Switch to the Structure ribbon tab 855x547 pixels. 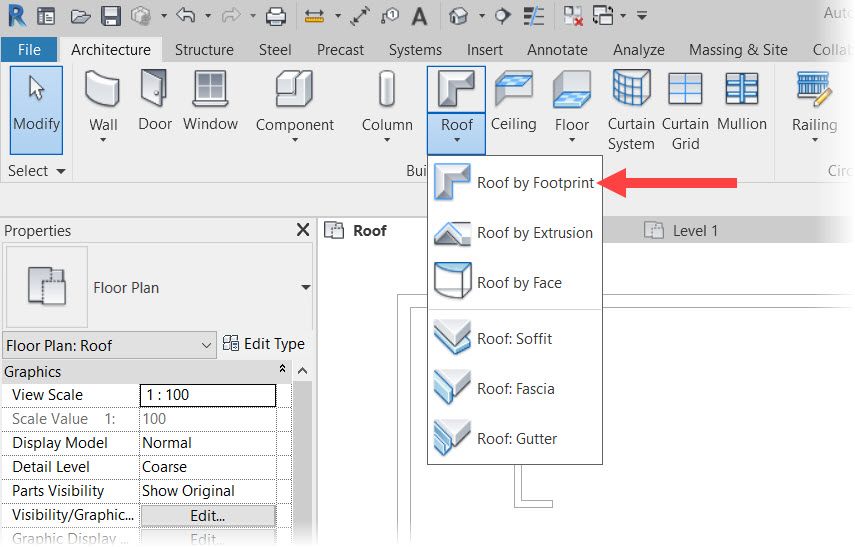[x=204, y=50]
